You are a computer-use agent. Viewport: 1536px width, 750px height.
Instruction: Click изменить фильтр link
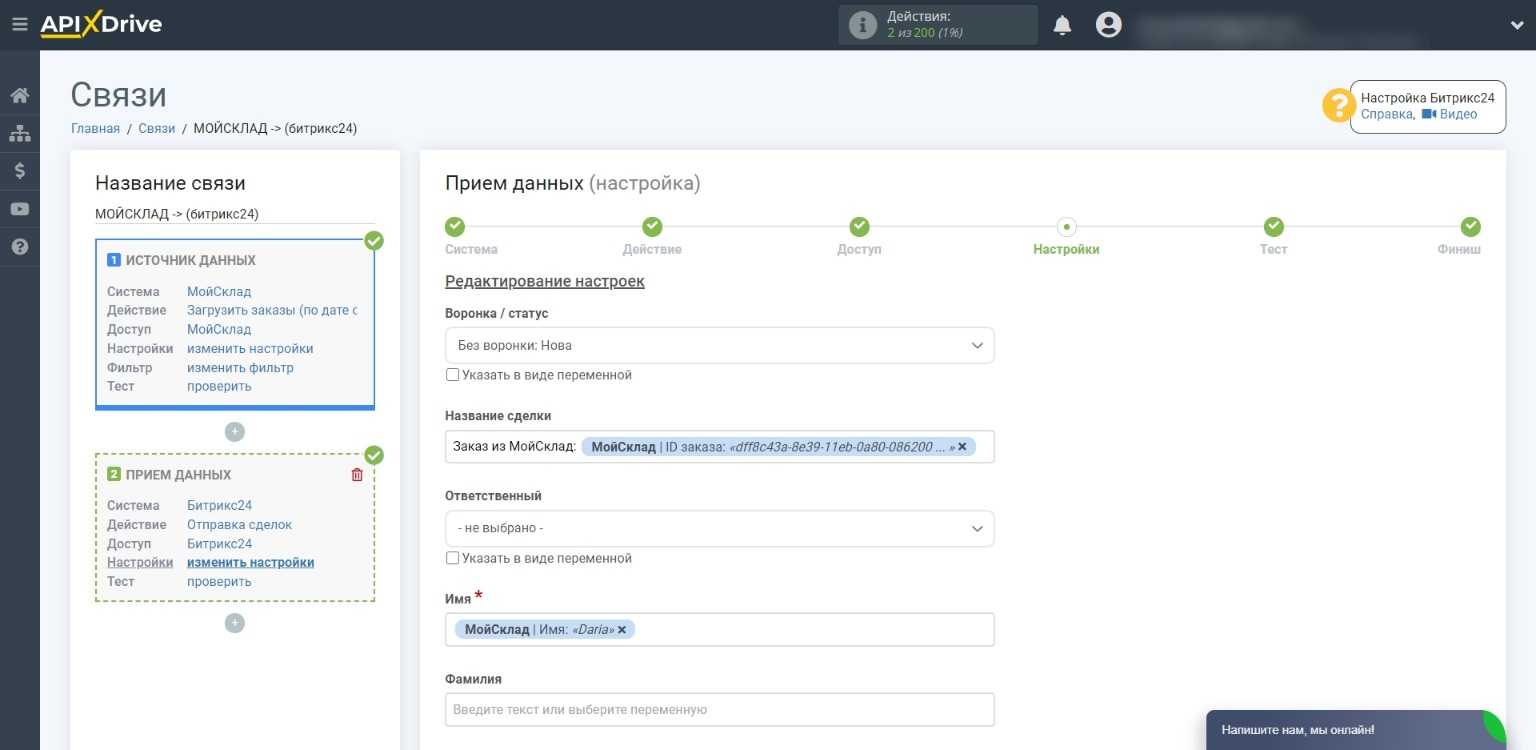(x=240, y=368)
